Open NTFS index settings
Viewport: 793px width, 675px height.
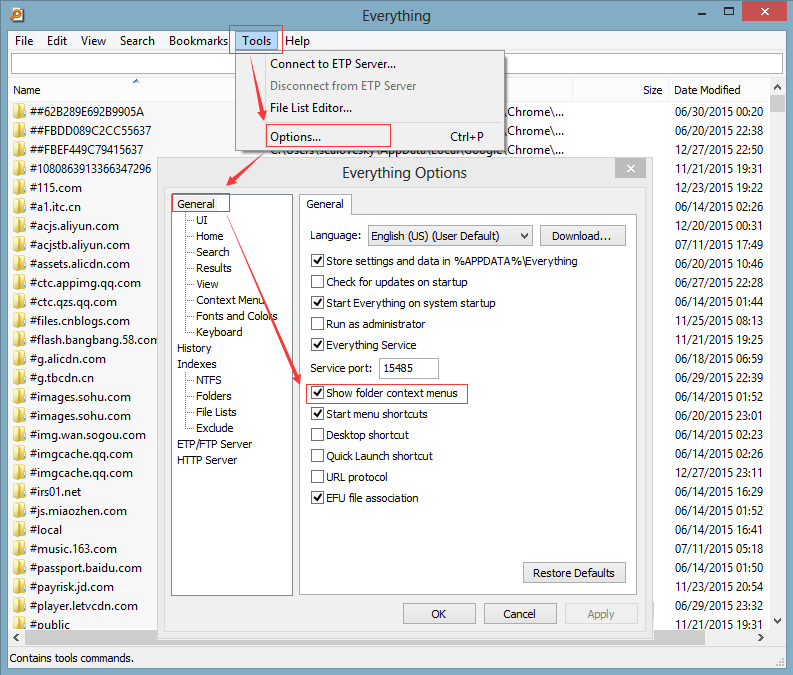pyautogui.click(x=208, y=380)
